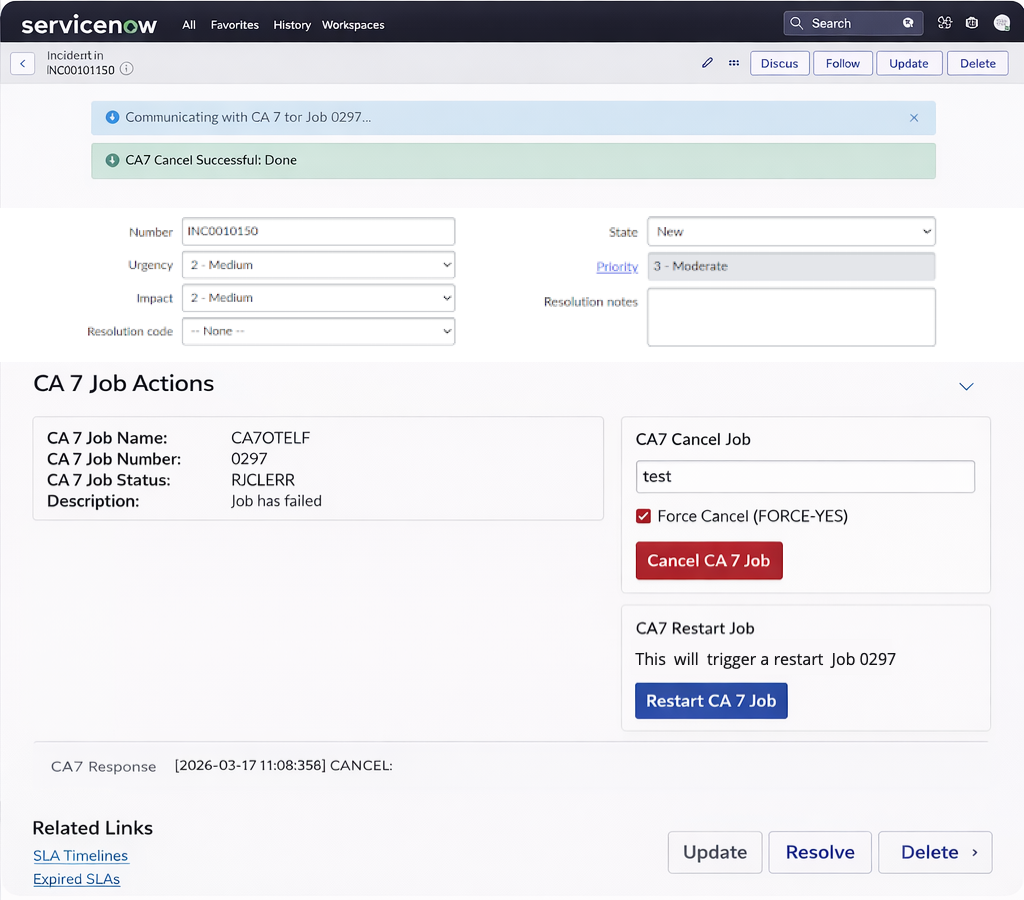This screenshot has height=900, width=1024.
Task: Click the CA7 Cancel Job text field
Action: coord(805,477)
